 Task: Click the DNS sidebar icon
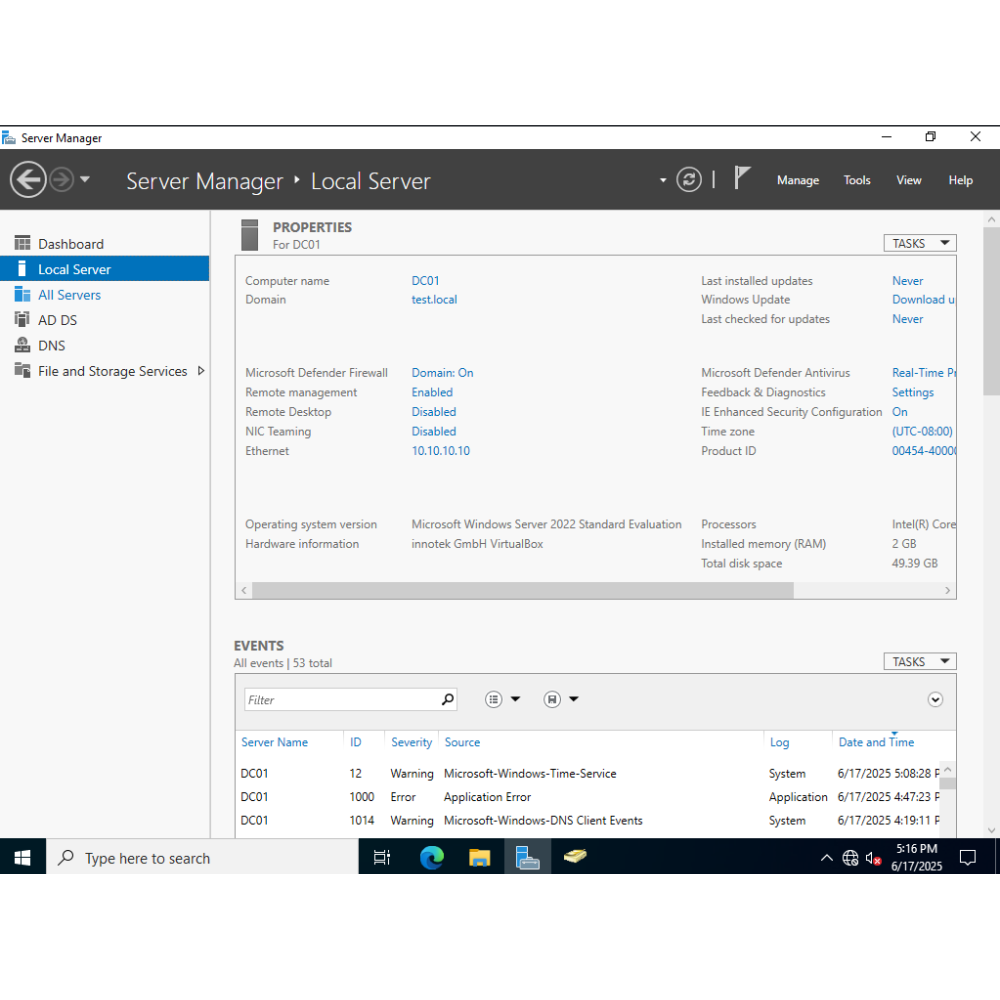pos(22,345)
